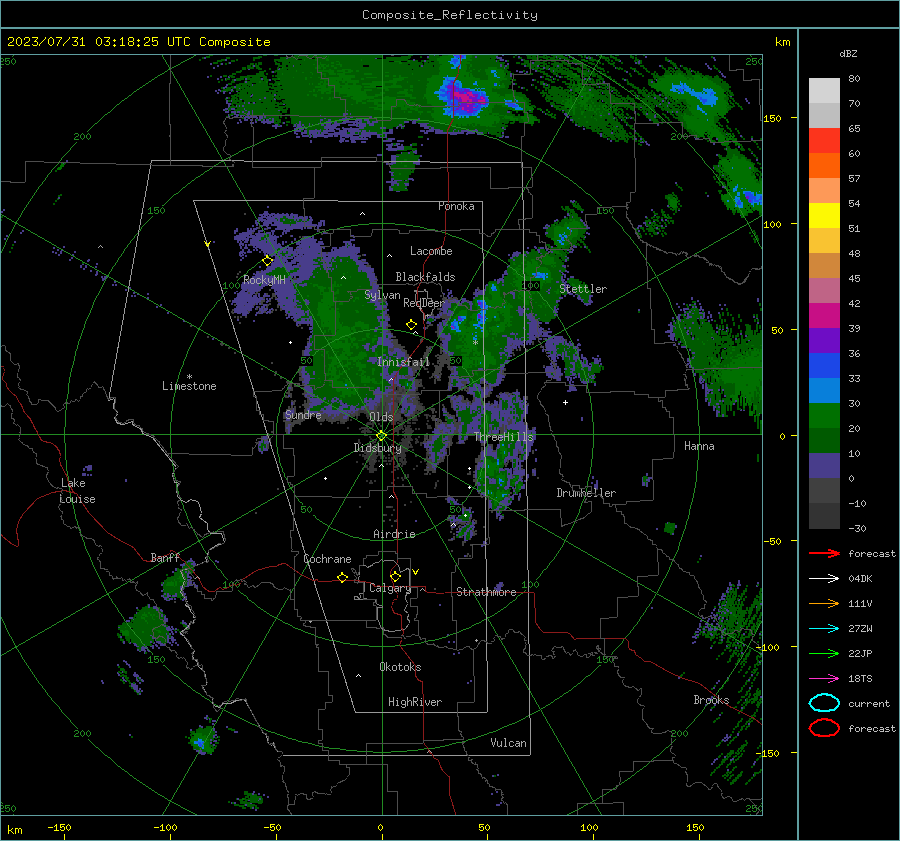Pick the magenta 39-42 dBZ swatch
The height and width of the screenshot is (841, 900).
[824, 316]
